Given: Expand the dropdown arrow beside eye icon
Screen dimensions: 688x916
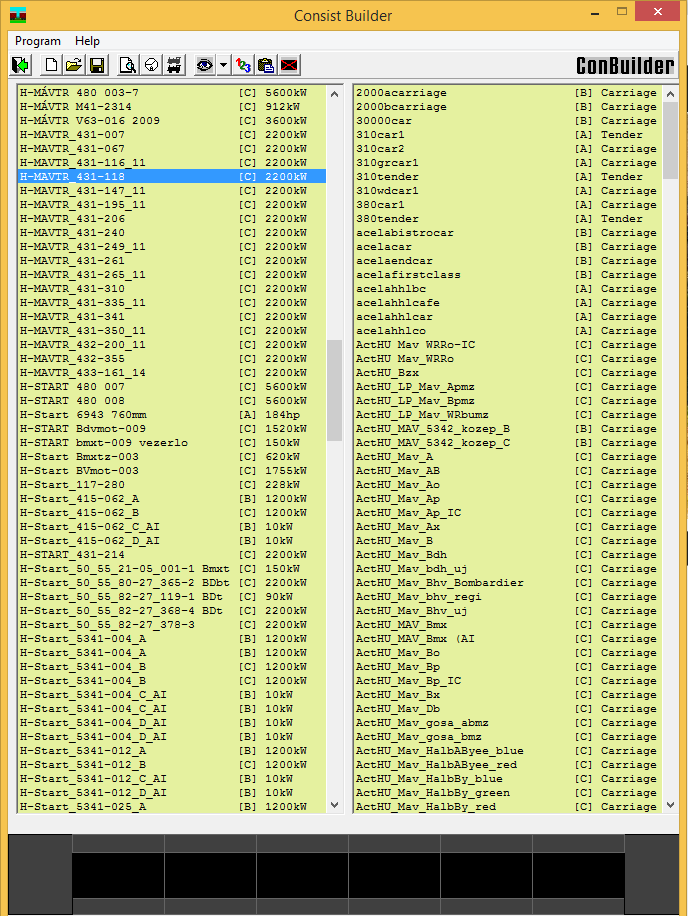Looking at the screenshot, I should pyautogui.click(x=223, y=65).
